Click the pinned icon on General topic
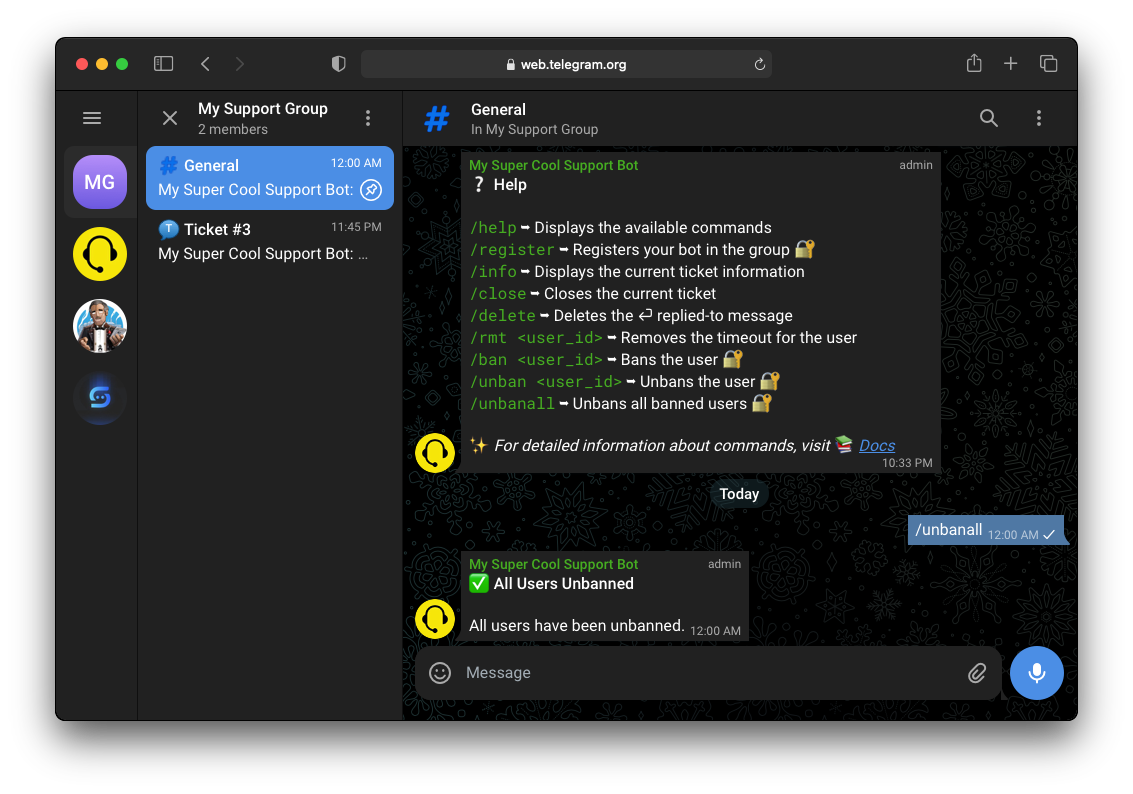This screenshot has height=794, width=1133. (x=371, y=190)
